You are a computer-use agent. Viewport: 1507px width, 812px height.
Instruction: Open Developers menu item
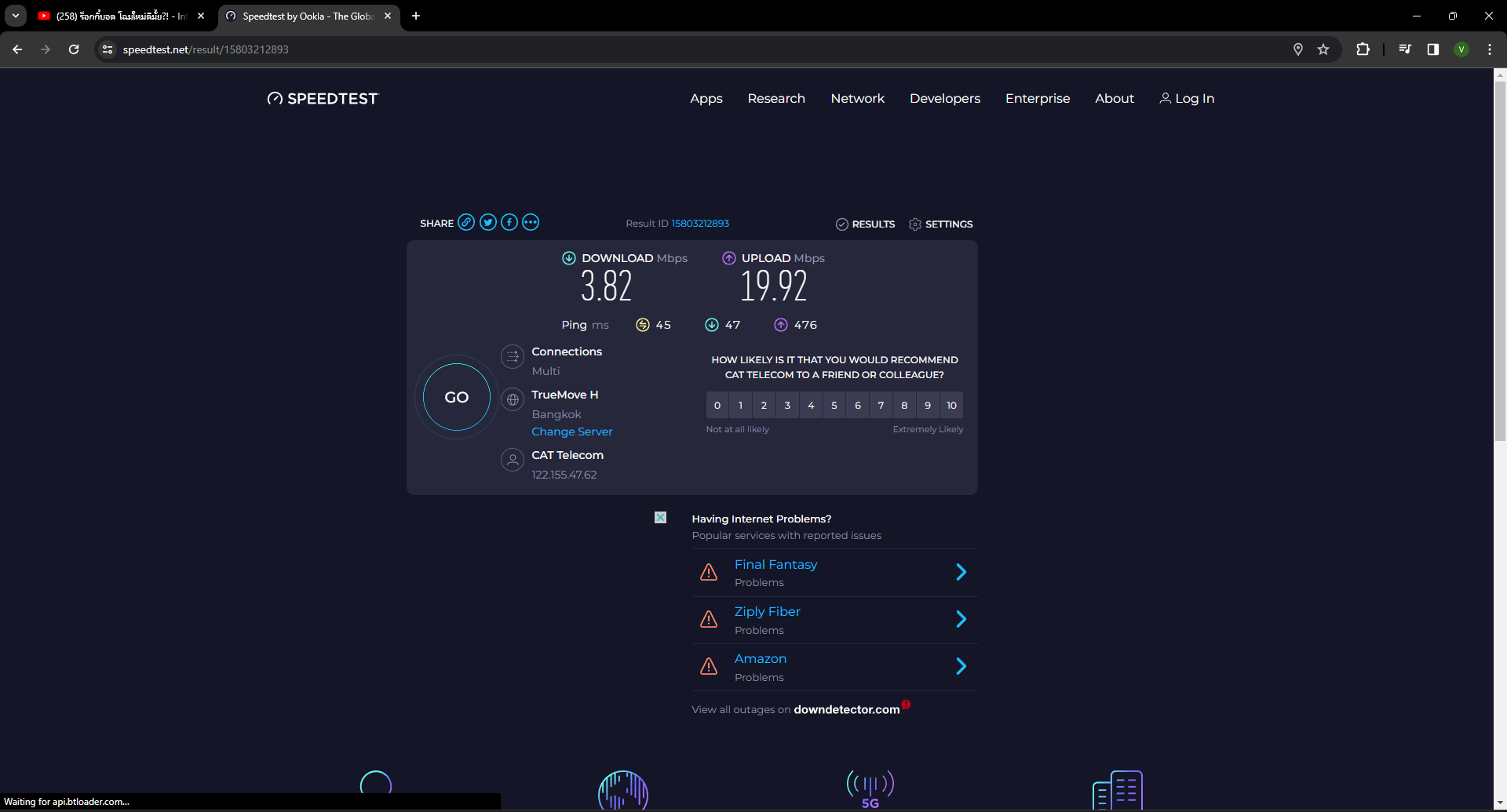(945, 98)
